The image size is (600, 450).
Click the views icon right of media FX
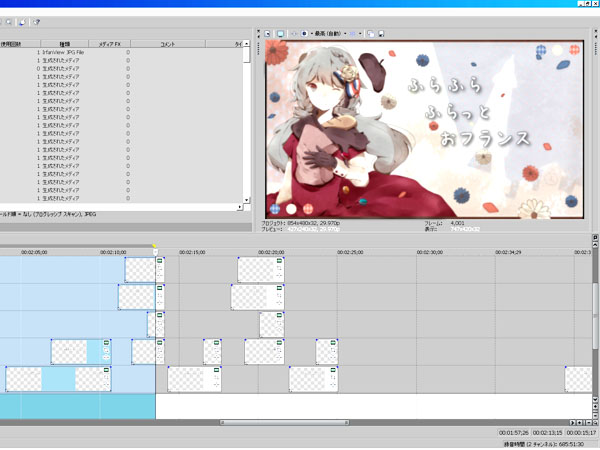click(x=36, y=22)
